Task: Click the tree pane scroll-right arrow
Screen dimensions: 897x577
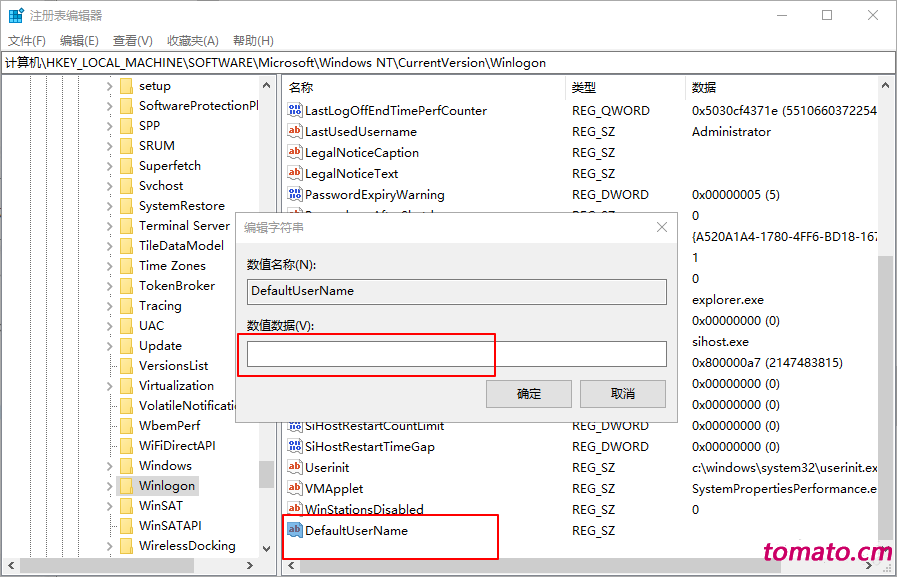Action: pos(249,566)
